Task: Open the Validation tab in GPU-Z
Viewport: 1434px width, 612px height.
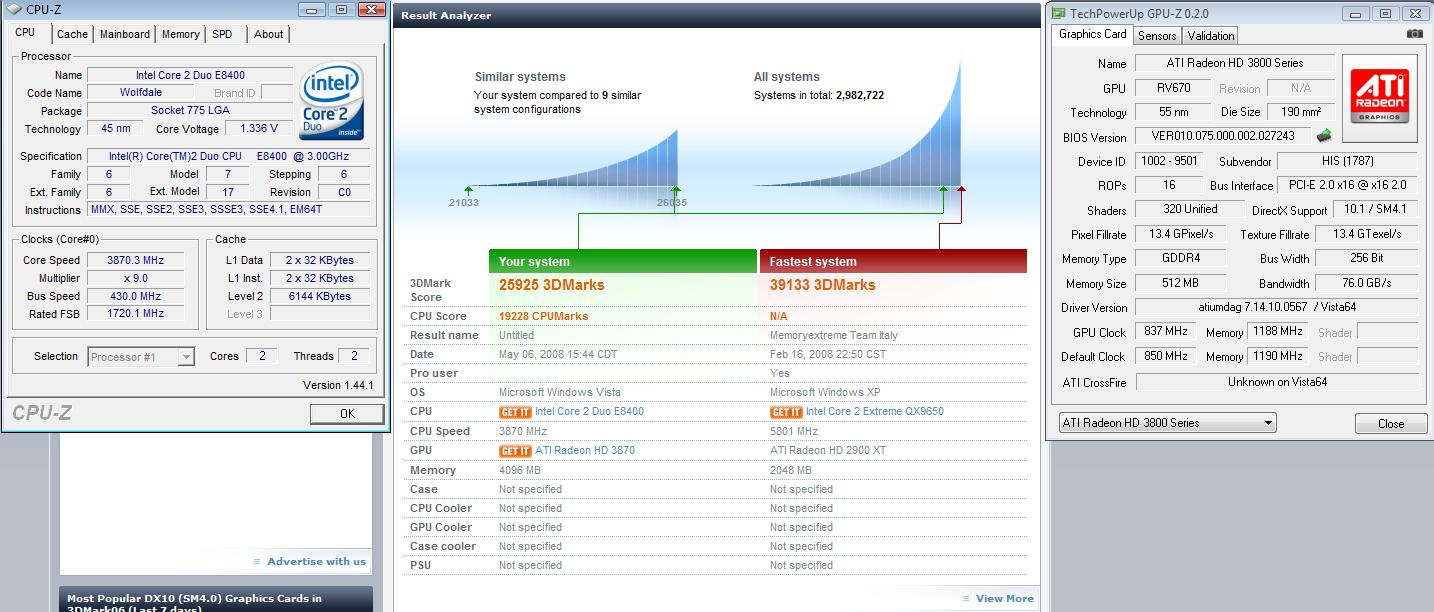Action: click(x=1211, y=35)
